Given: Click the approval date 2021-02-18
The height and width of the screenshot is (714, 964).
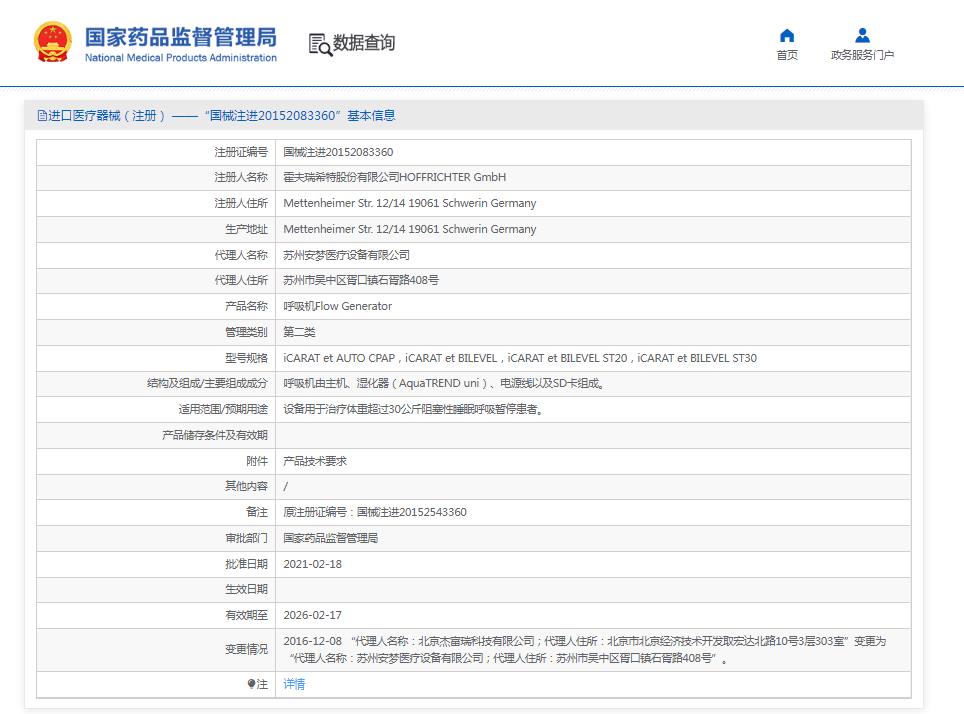Looking at the screenshot, I should coord(312,564).
